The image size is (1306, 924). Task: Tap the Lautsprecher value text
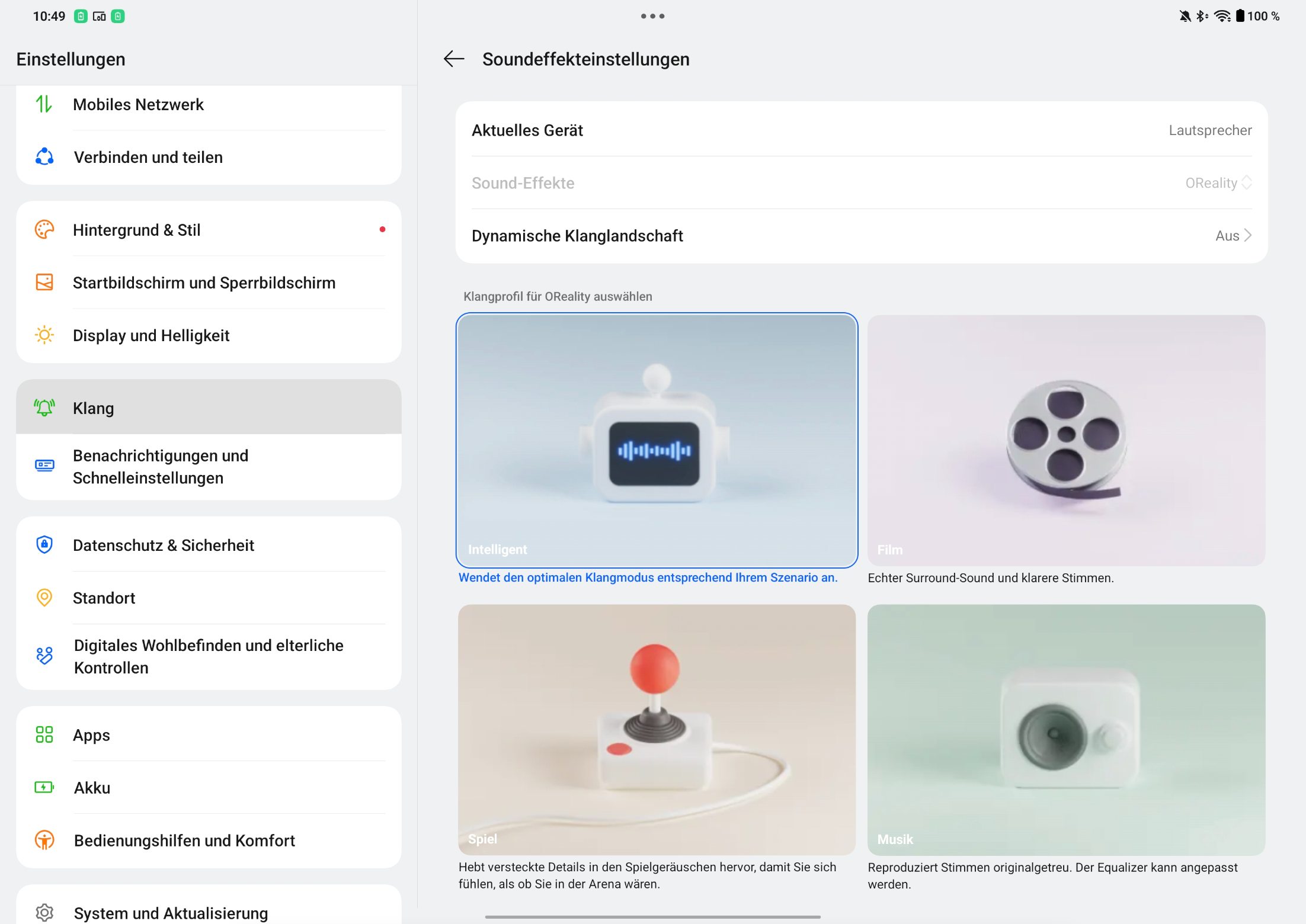pyautogui.click(x=1210, y=130)
